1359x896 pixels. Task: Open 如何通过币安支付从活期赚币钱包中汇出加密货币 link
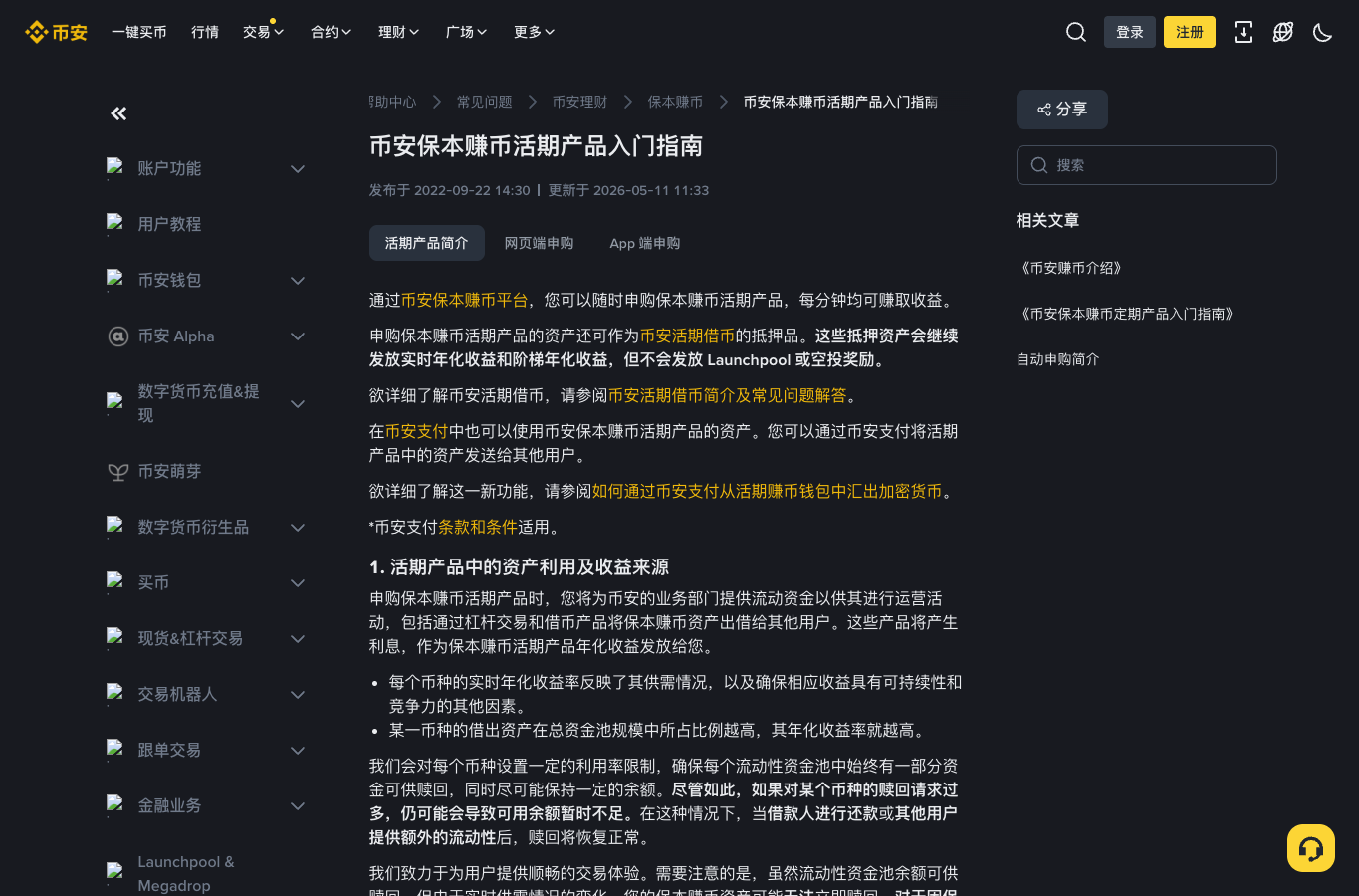click(x=768, y=491)
